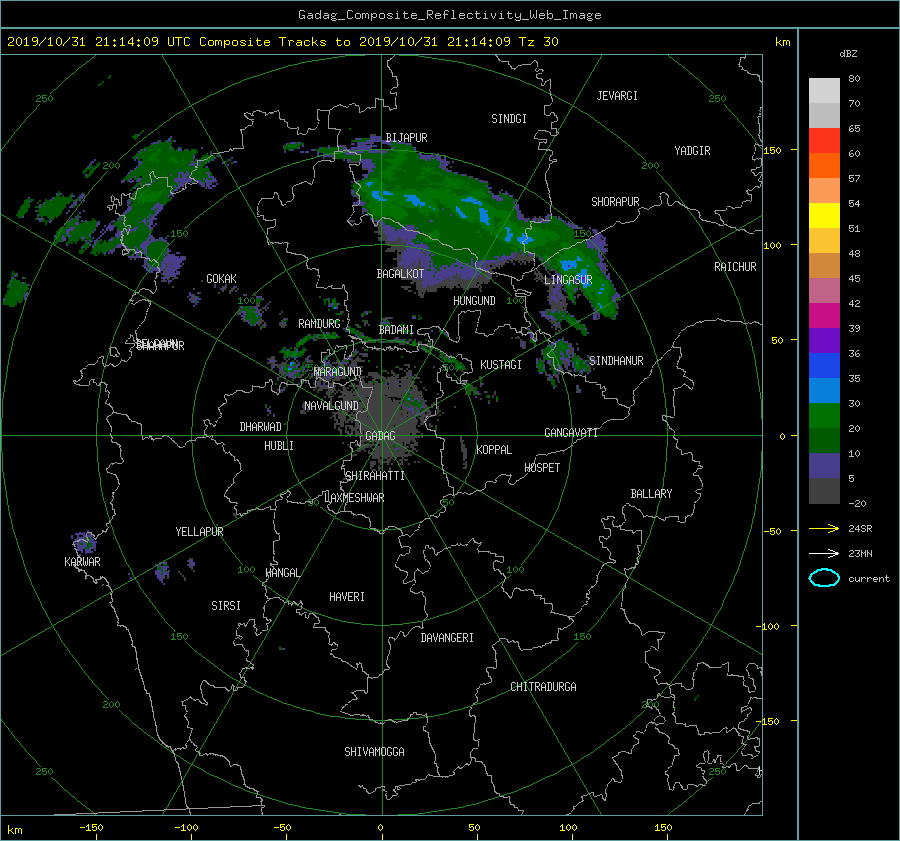Click the CHITRADURGA city label
Viewport: 900px width, 841px height.
[543, 687]
